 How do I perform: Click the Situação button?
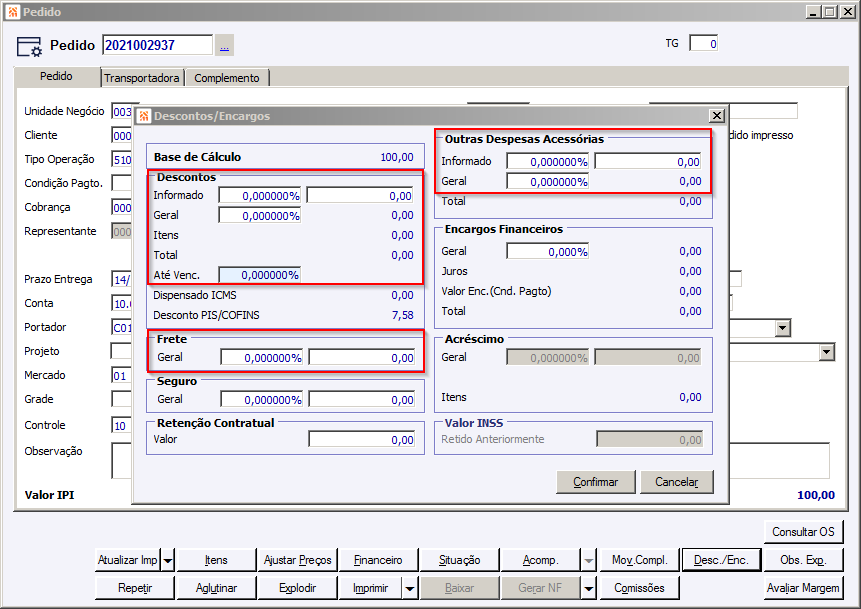(x=460, y=560)
